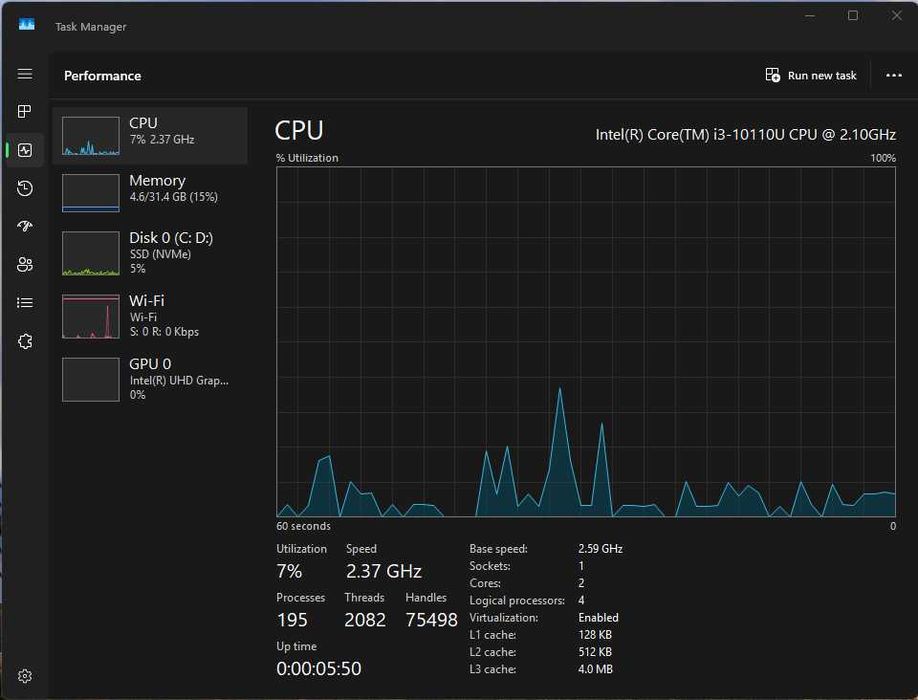Select the CPU performance item

[150, 135]
